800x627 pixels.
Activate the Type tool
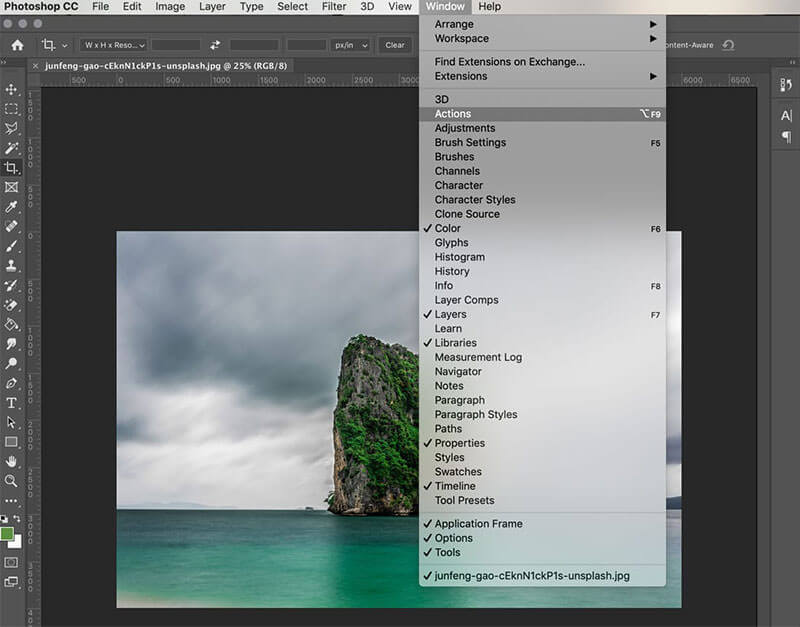click(x=12, y=403)
